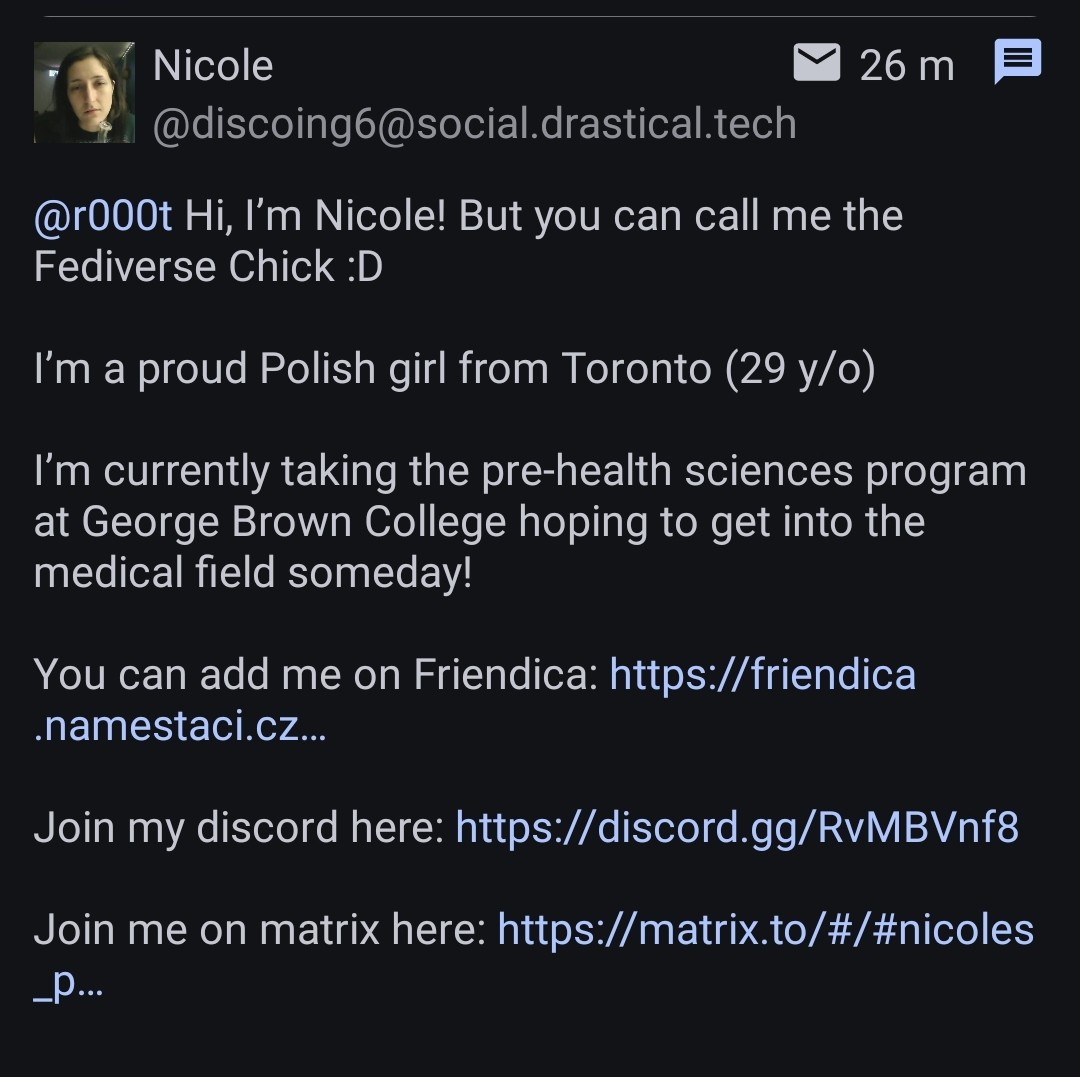Open the @r000t mention link
The width and height of the screenshot is (1080, 1077).
click(x=103, y=216)
